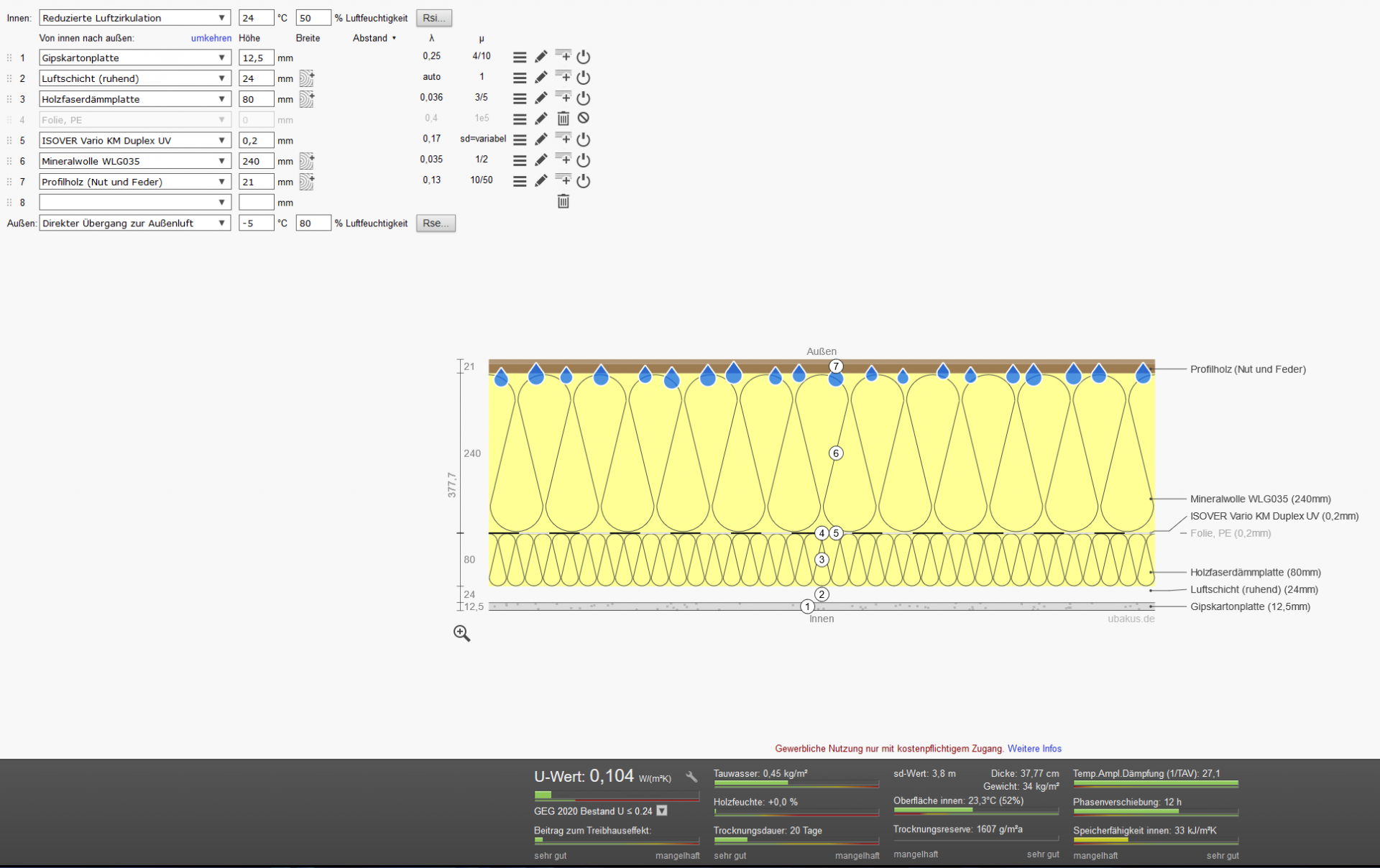The height and width of the screenshot is (868, 1380).
Task: Add wood studs to Luftschicht layer
Action: coord(307,78)
